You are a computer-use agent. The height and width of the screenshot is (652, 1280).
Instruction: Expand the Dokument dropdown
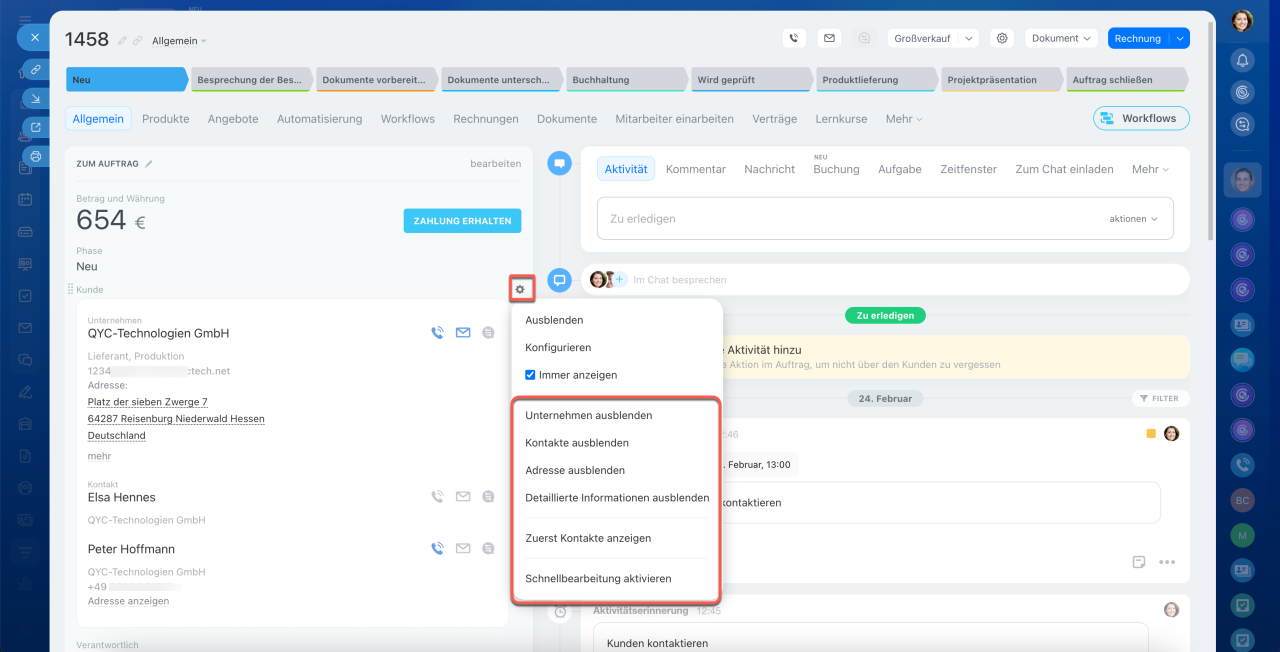(1061, 38)
